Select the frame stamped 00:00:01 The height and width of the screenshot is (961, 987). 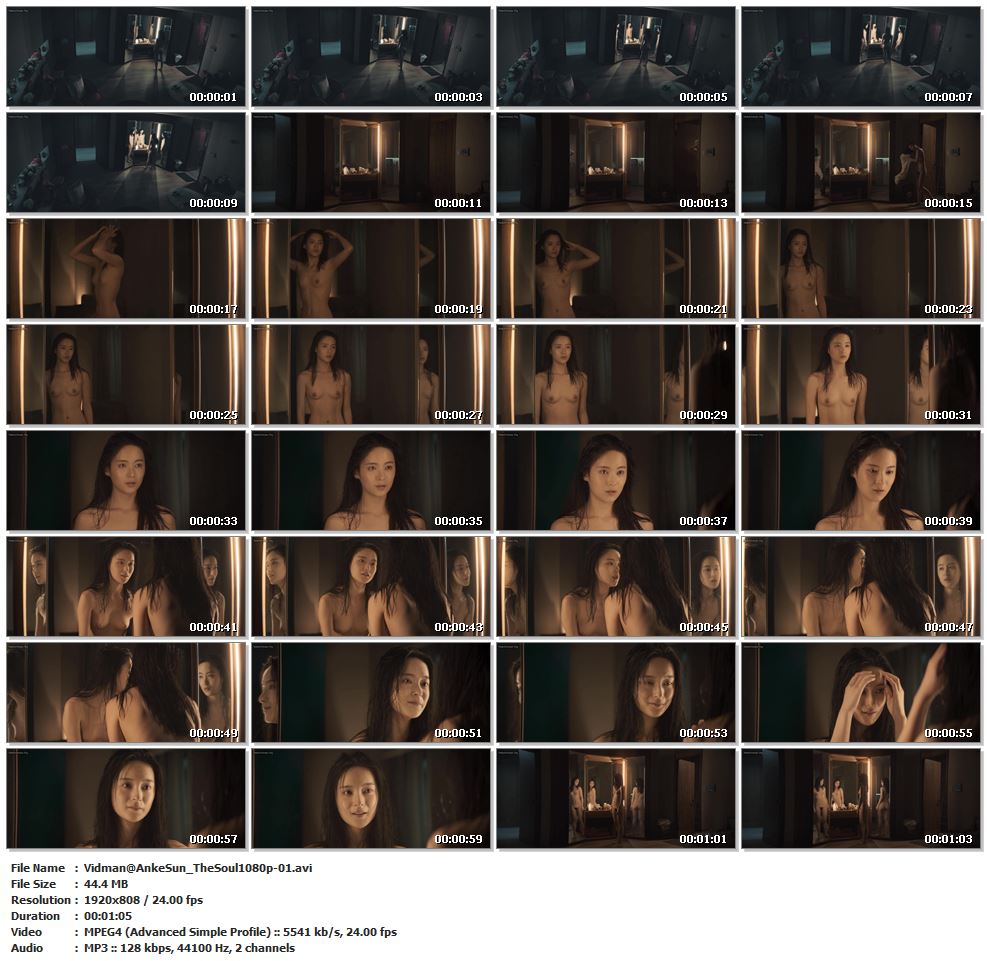(126, 57)
